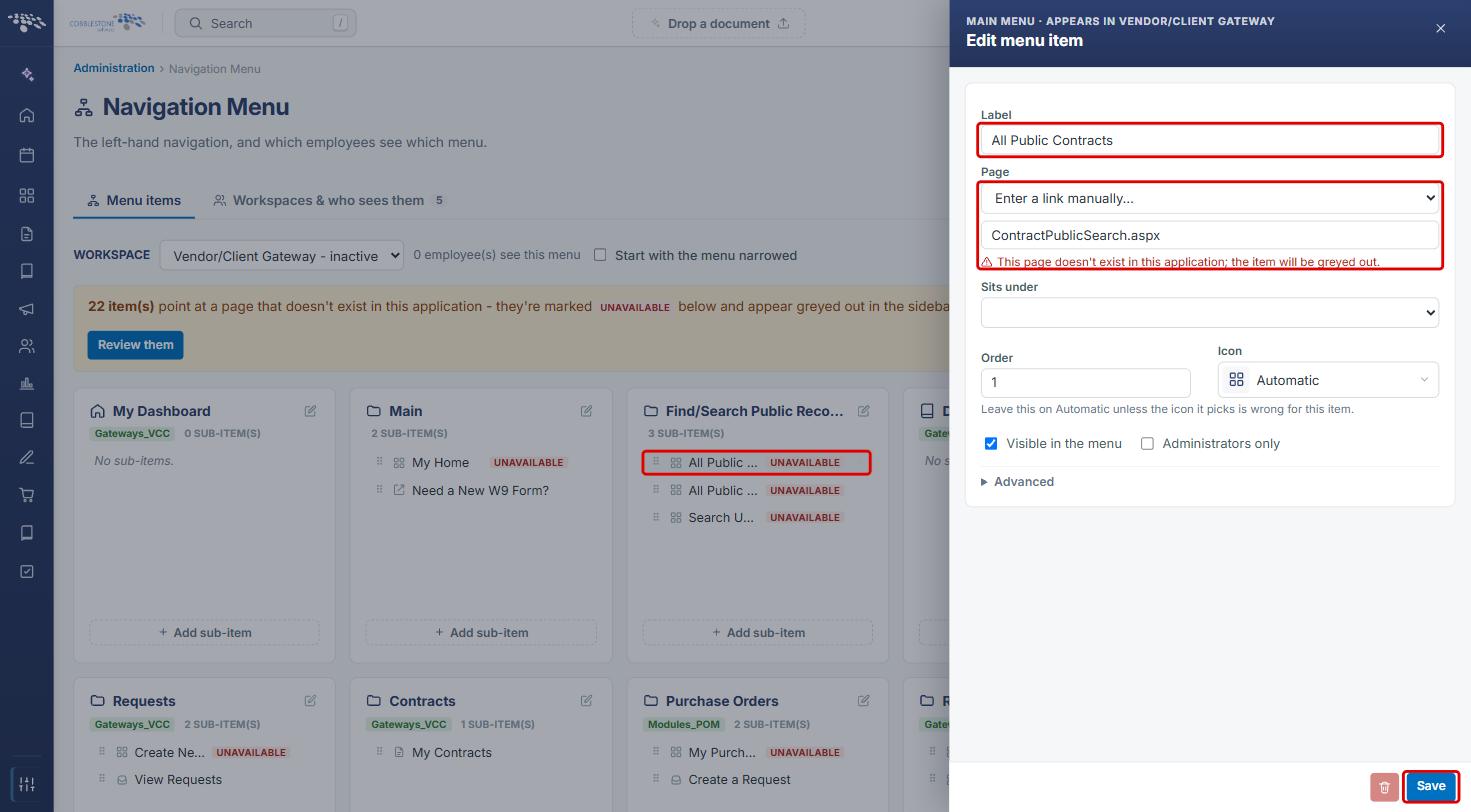Click into the Label text field

click(x=1210, y=140)
